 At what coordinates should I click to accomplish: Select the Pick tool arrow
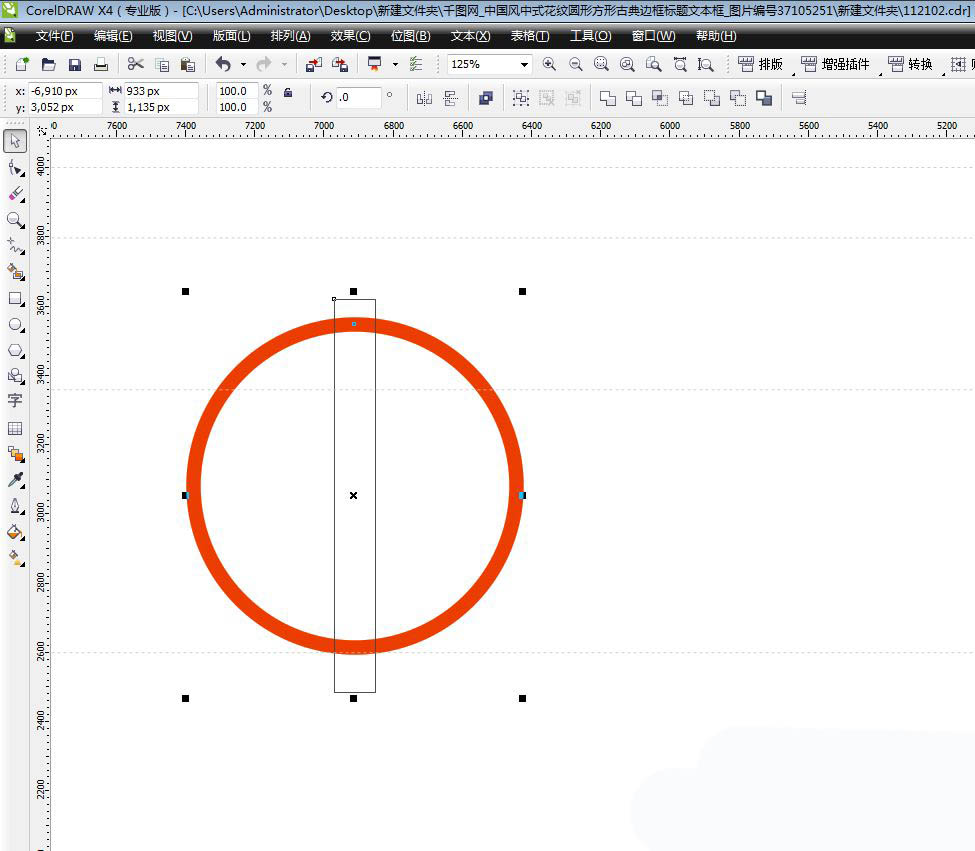click(x=15, y=141)
